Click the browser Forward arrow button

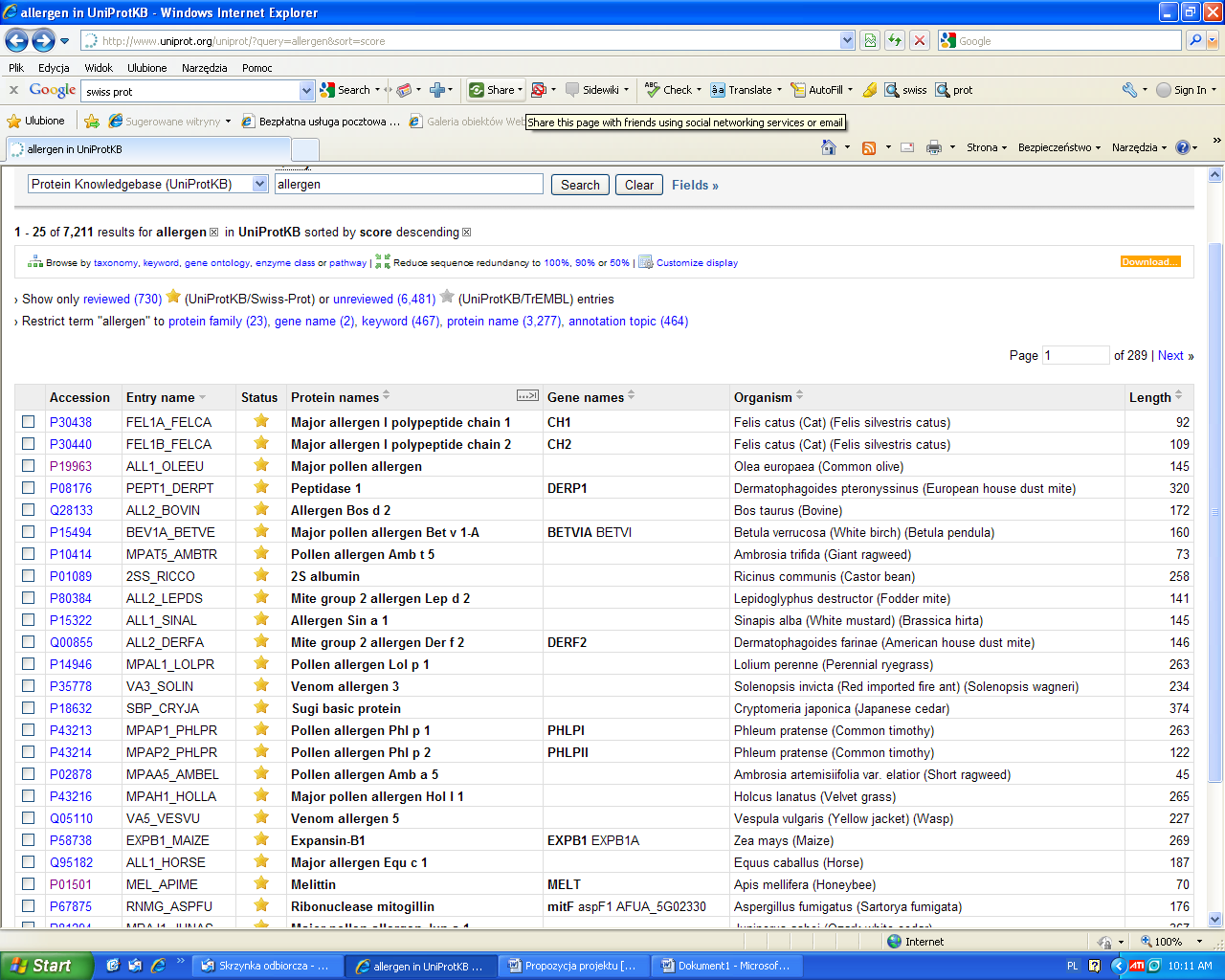pos(43,40)
